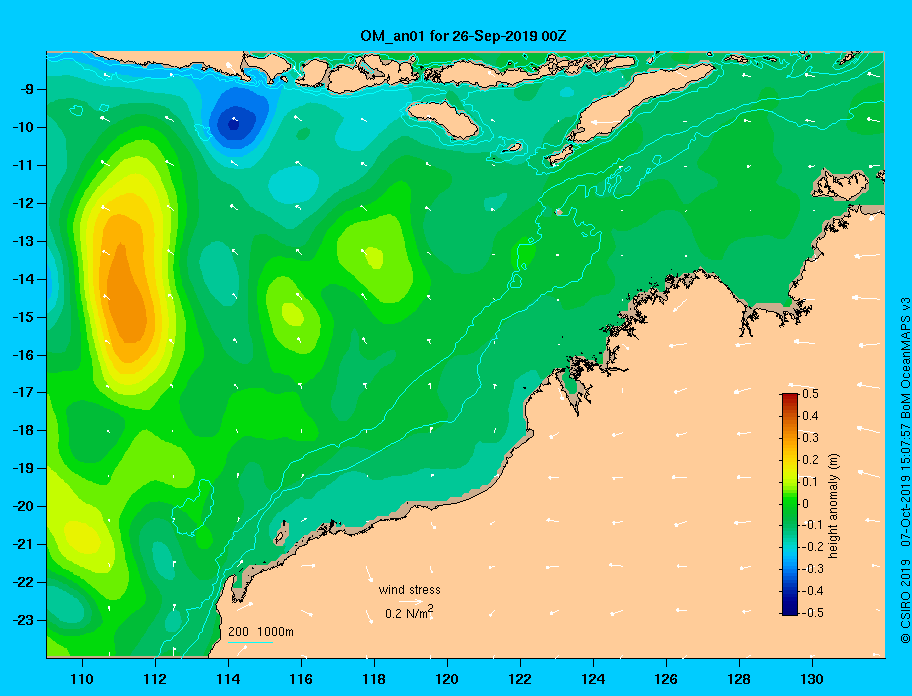Select the 'wind stress' legend label

pos(409,590)
